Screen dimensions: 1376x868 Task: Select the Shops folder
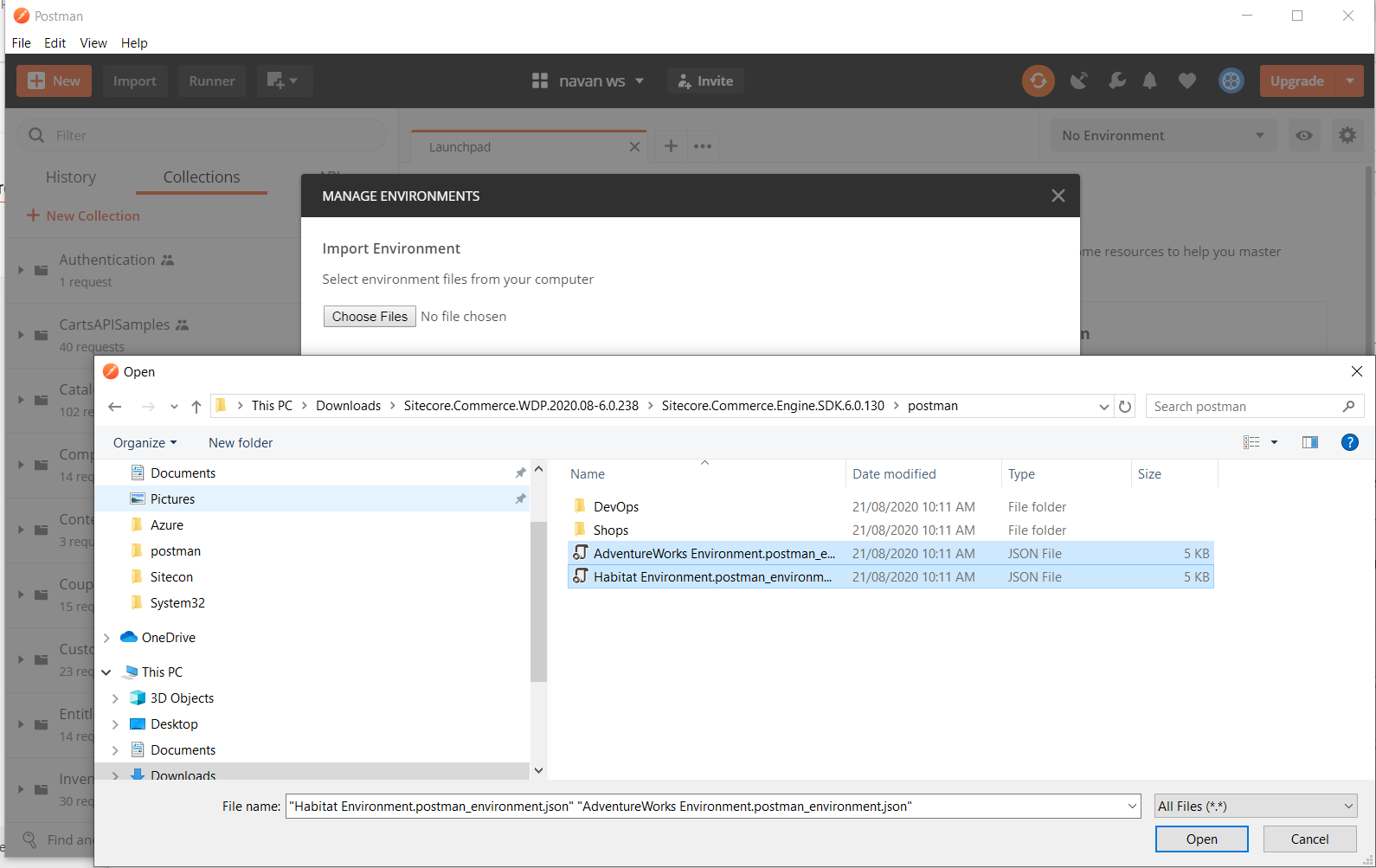pyautogui.click(x=611, y=530)
